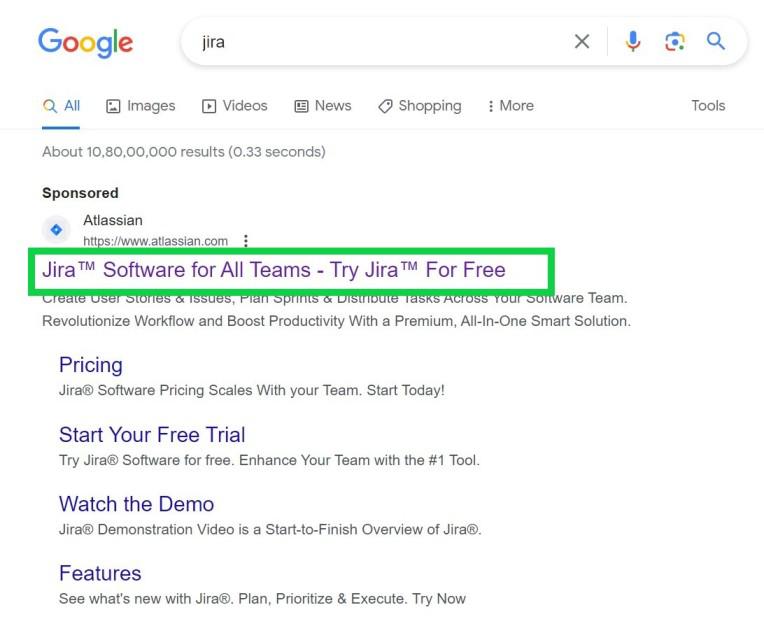Open the search Tools options
The width and height of the screenshot is (764, 619).
(708, 106)
